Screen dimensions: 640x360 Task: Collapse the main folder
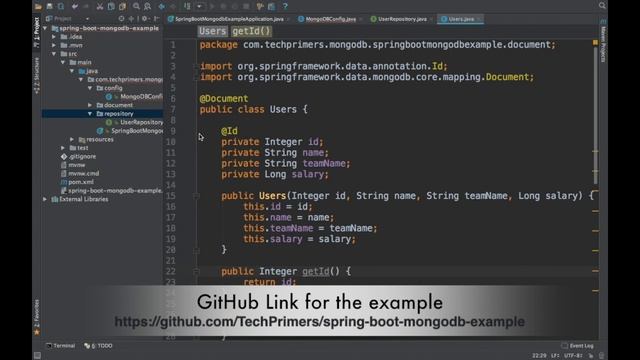[63, 62]
